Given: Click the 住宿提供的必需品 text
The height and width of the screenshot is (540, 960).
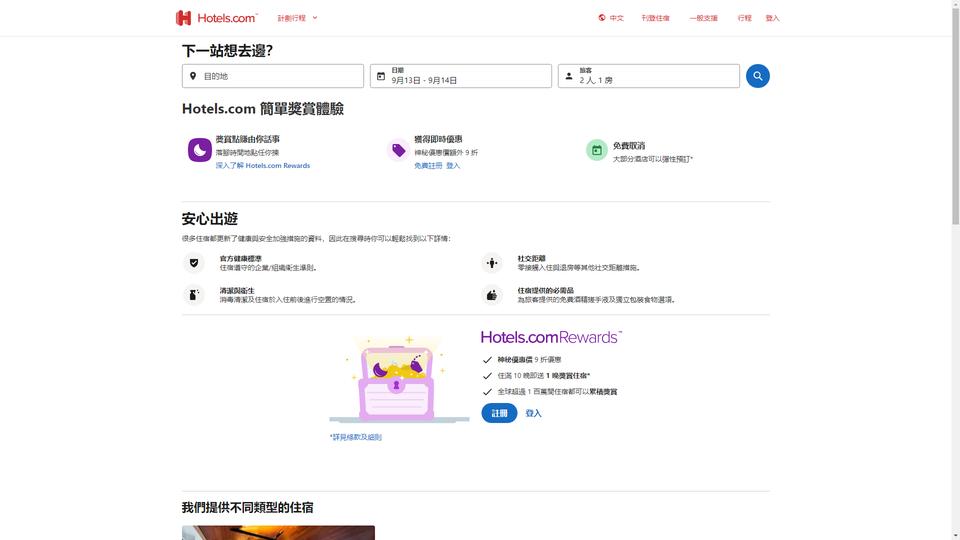Looking at the screenshot, I should [x=546, y=291].
